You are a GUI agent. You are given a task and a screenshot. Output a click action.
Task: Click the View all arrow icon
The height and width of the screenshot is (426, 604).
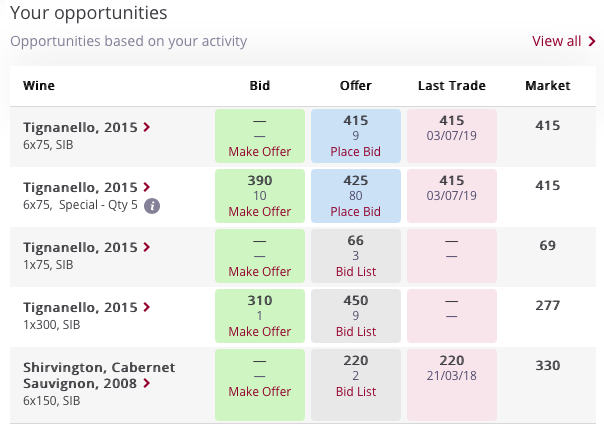pos(592,41)
